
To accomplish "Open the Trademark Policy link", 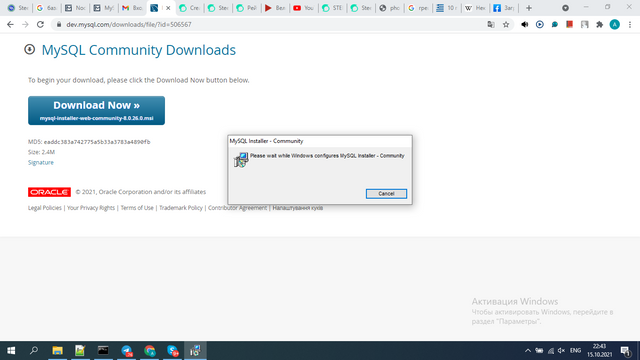I will coord(180,208).
